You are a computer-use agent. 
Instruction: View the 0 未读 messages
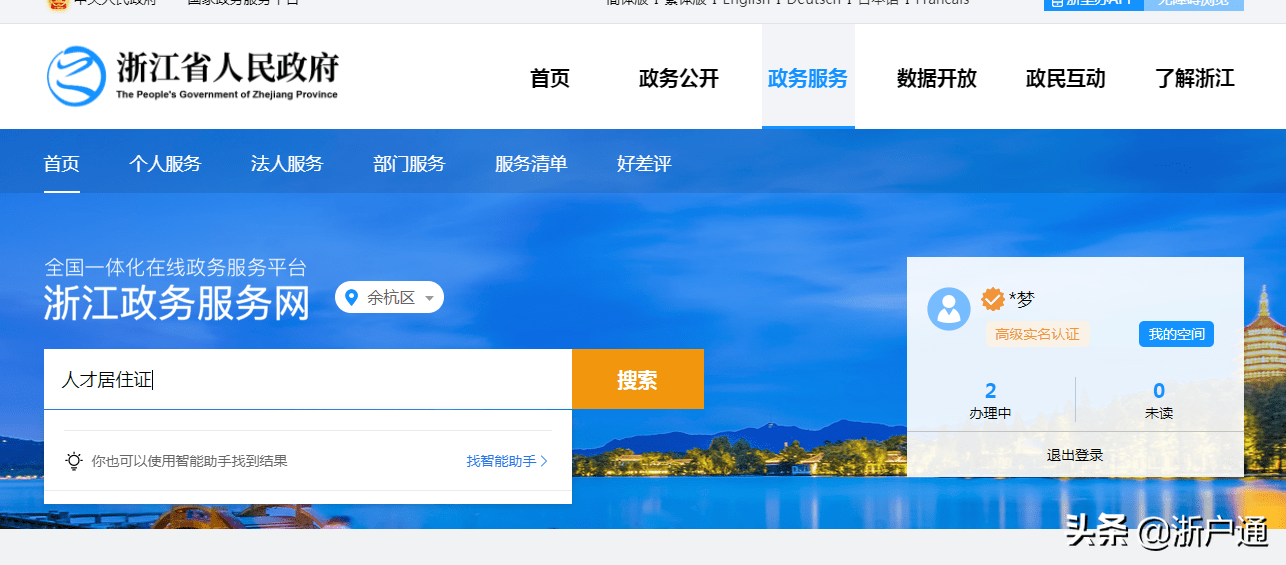click(x=1159, y=400)
